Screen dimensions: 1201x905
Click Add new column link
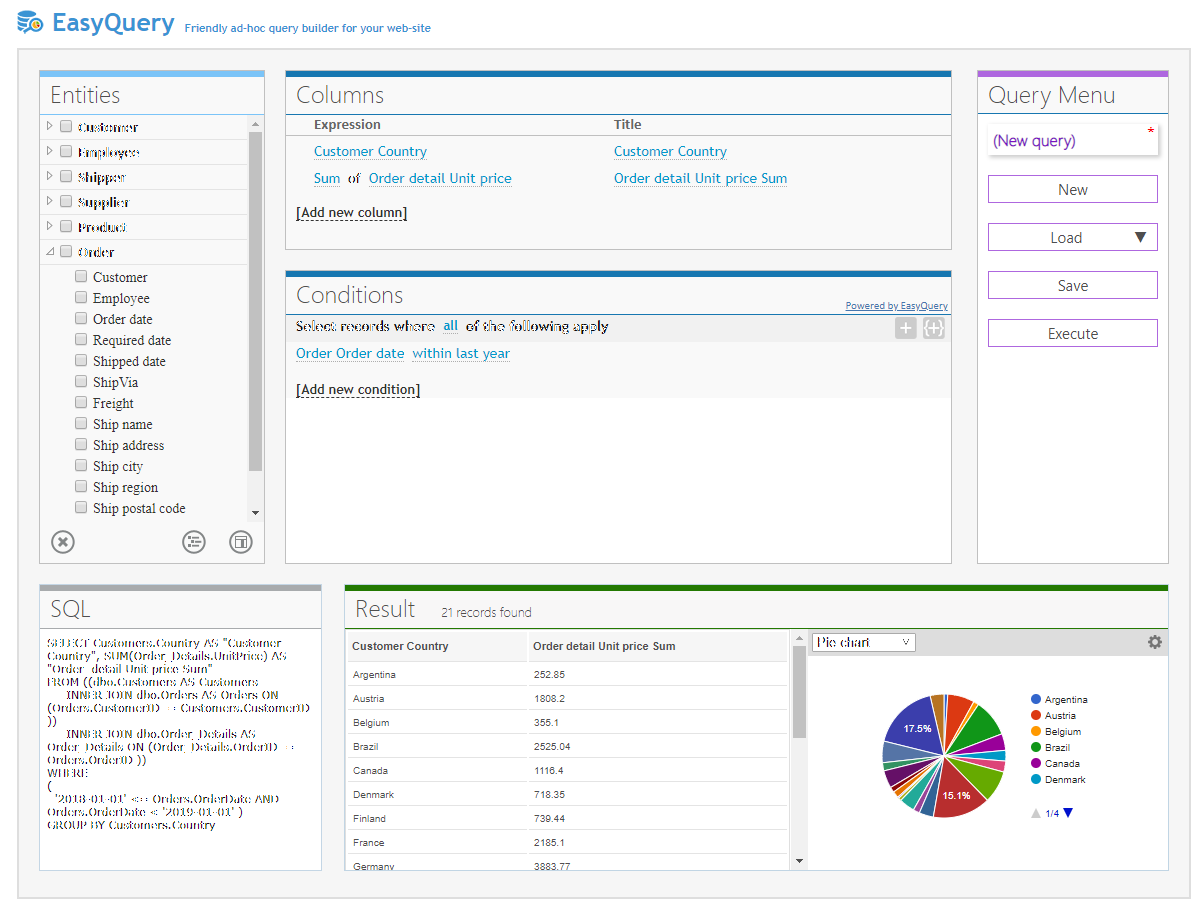point(352,213)
